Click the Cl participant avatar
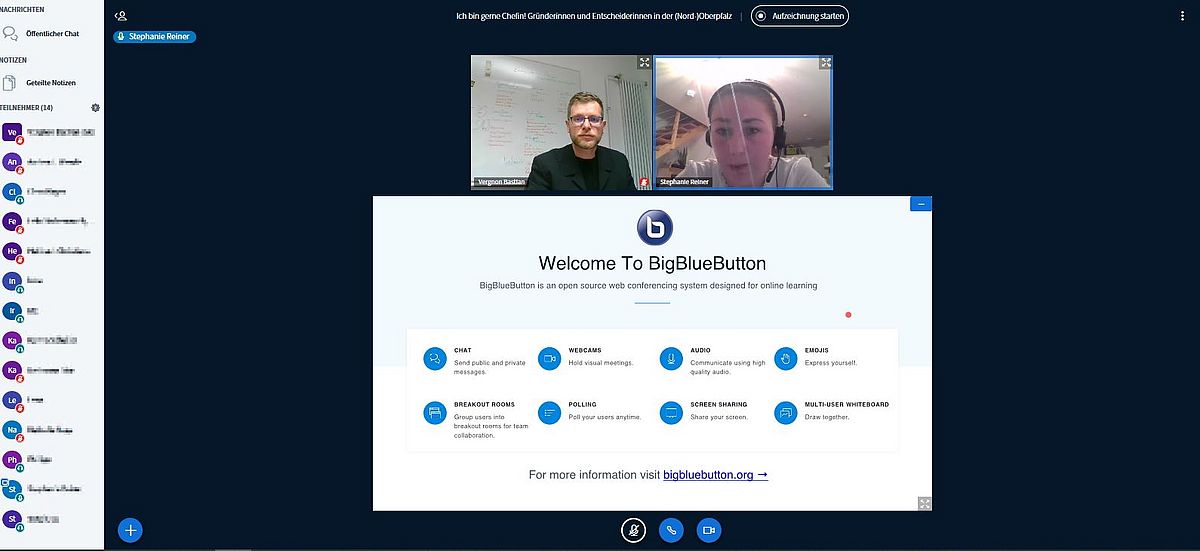Image resolution: width=1200 pixels, height=551 pixels. point(12,191)
